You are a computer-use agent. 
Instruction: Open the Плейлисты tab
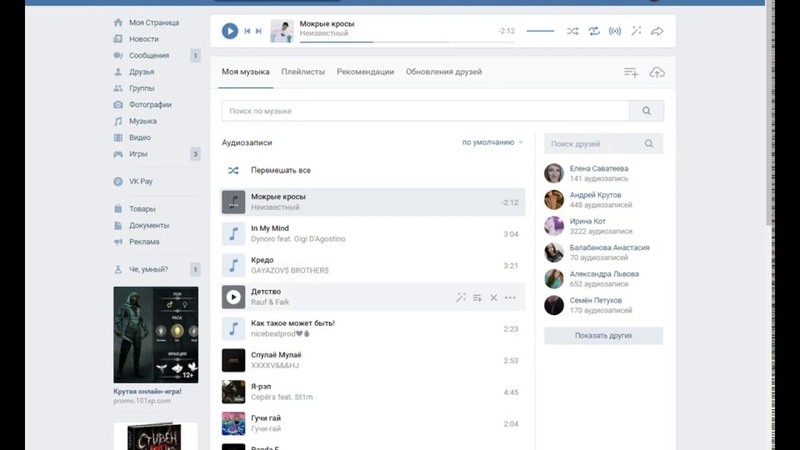(x=303, y=72)
